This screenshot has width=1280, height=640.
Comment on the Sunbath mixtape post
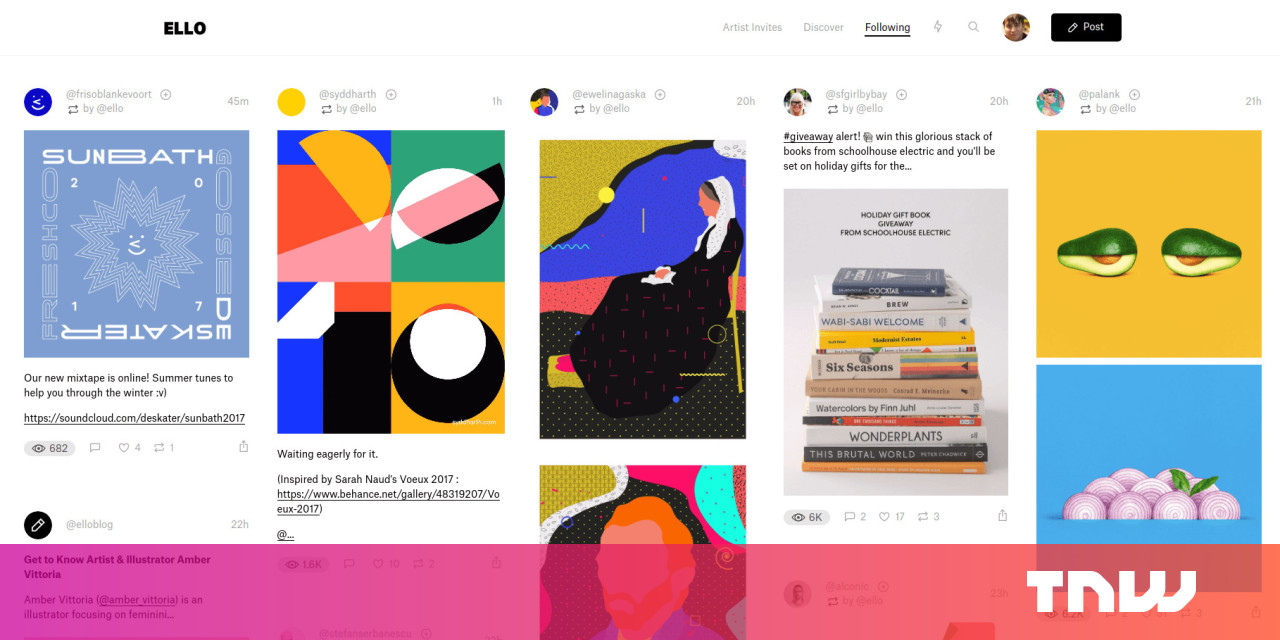(95, 448)
